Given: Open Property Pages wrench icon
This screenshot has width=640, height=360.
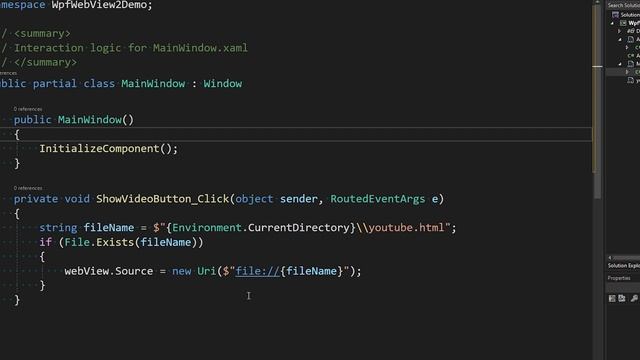Looking at the screenshot, I should tap(634, 298).
